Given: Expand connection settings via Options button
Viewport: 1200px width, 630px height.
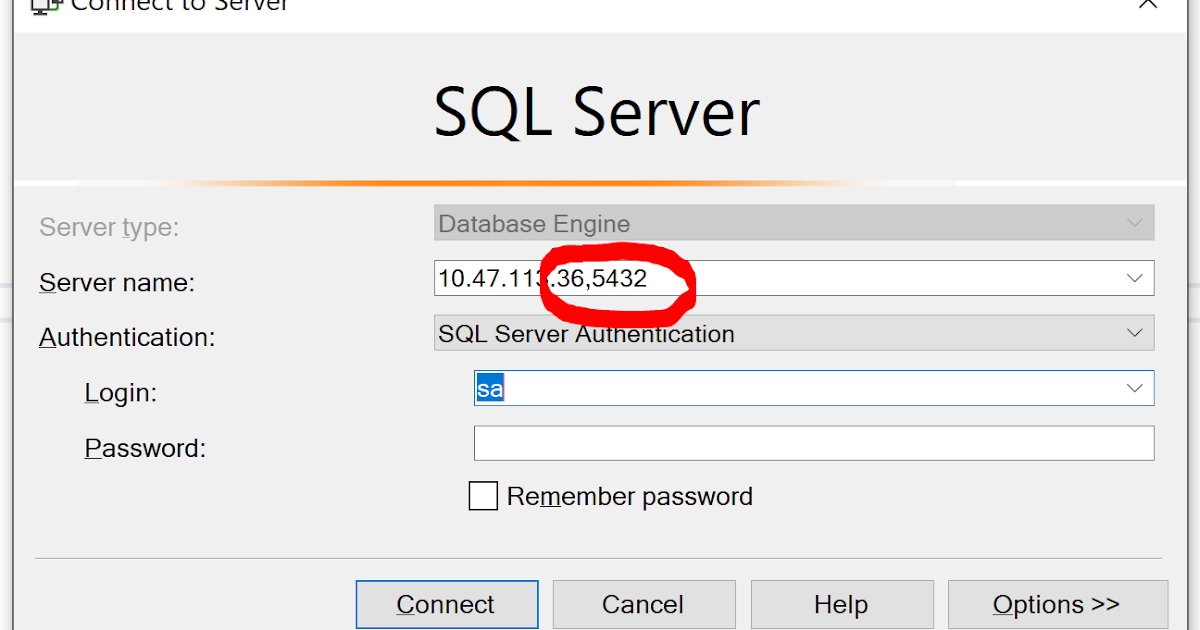Looking at the screenshot, I should [x=1057, y=604].
